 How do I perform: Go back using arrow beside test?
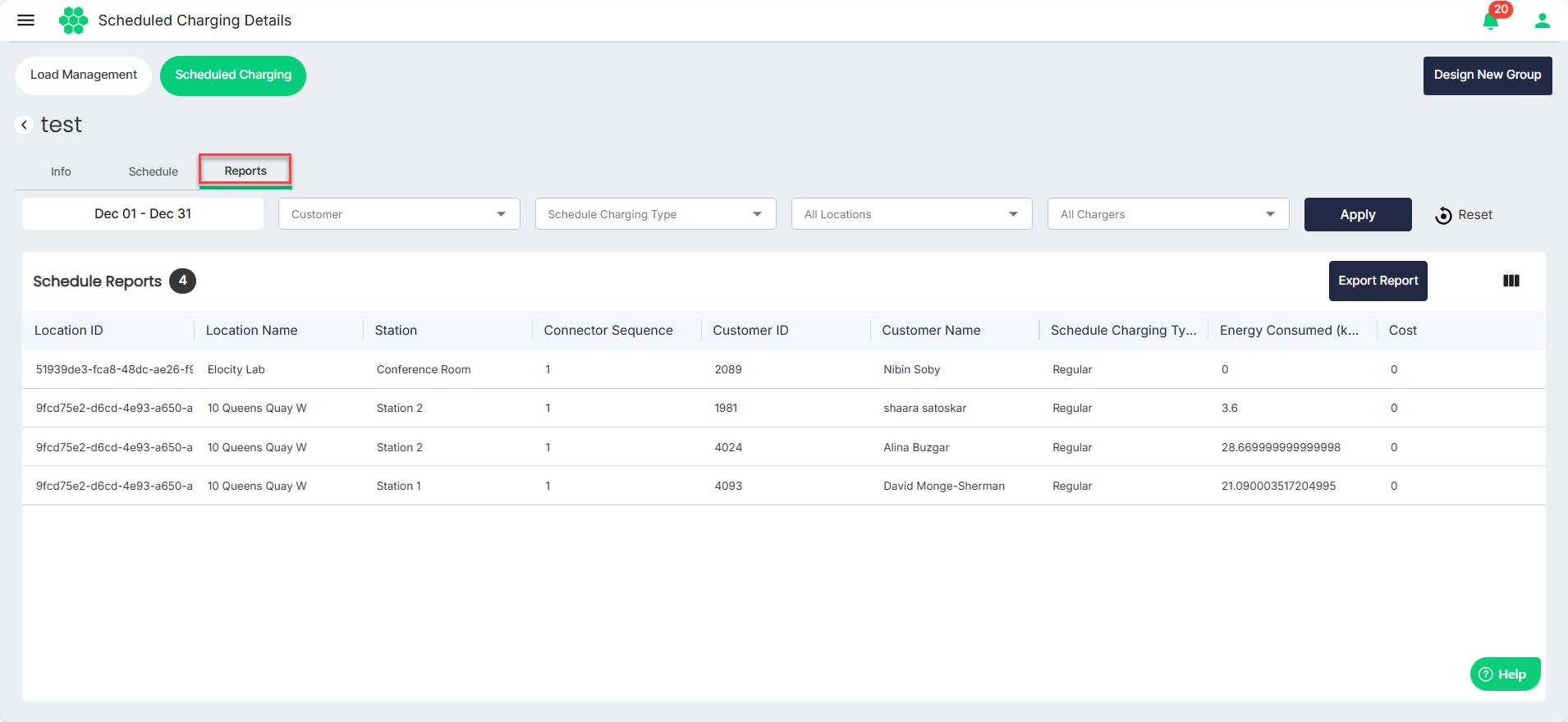pyautogui.click(x=25, y=125)
